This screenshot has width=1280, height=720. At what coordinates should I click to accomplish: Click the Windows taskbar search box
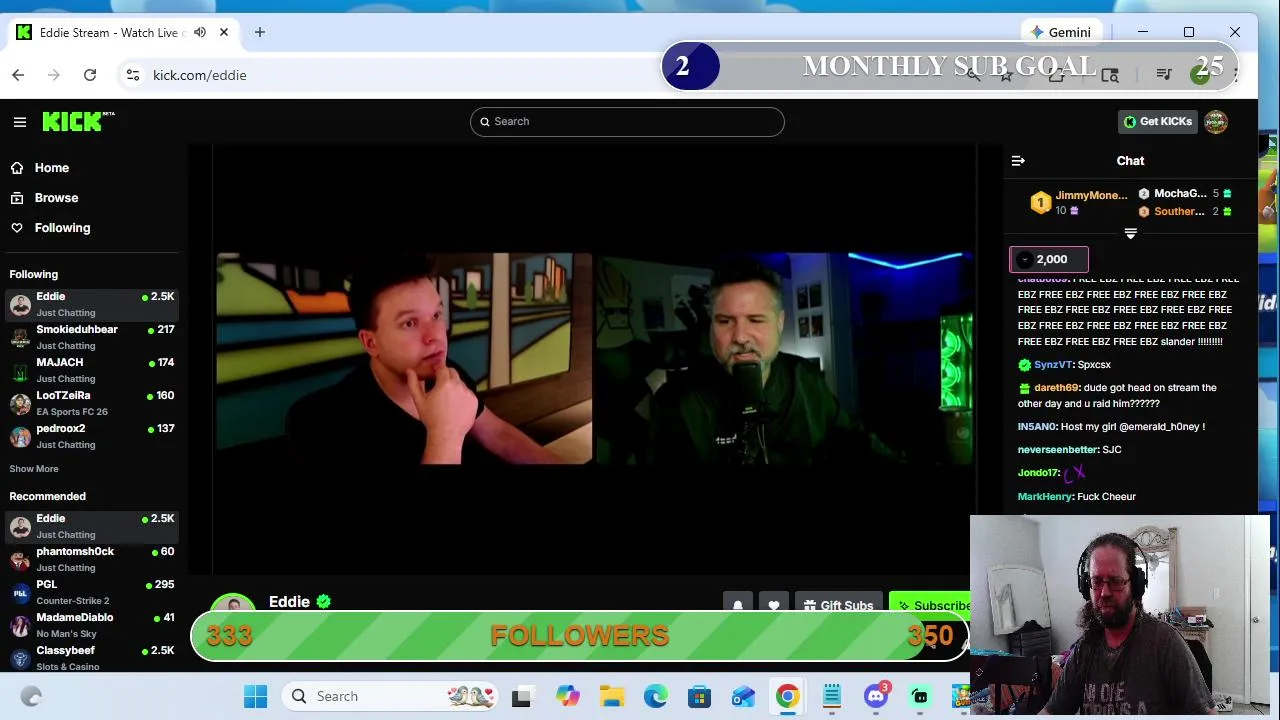pos(390,697)
